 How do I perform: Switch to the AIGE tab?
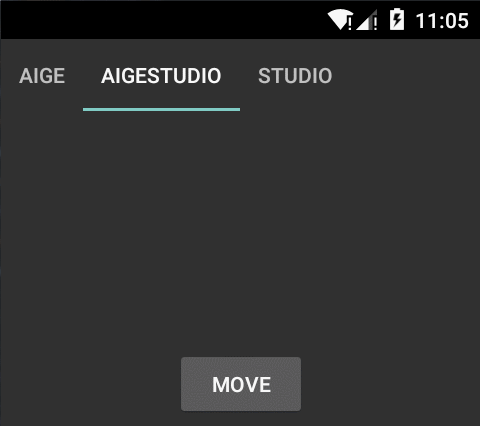pyautogui.click(x=42, y=76)
